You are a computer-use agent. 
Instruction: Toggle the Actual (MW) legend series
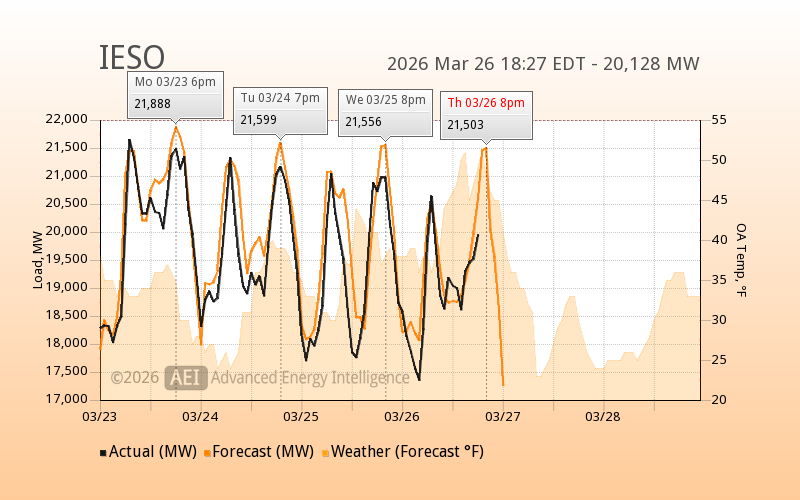pos(150,452)
